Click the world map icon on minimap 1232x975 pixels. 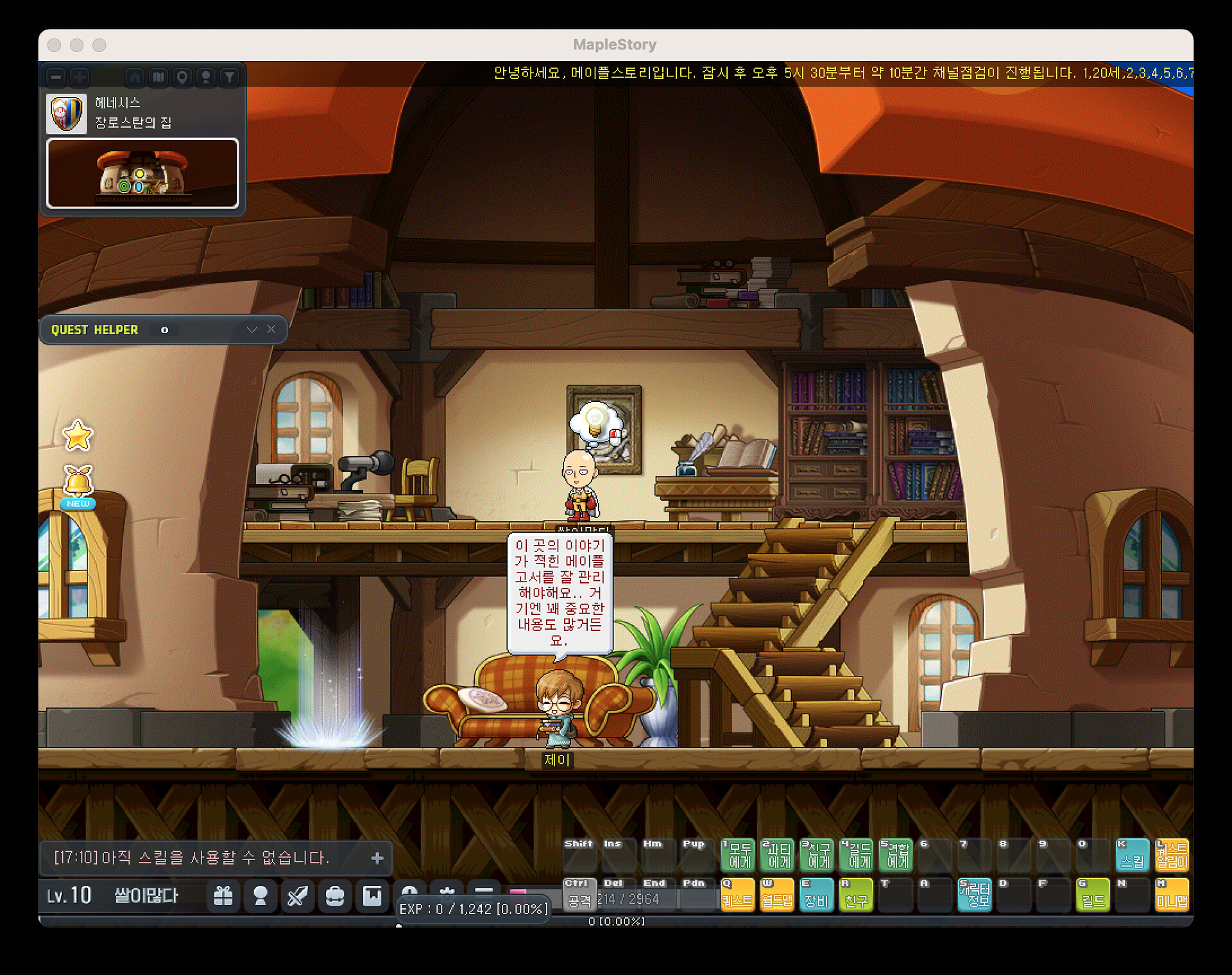click(158, 78)
